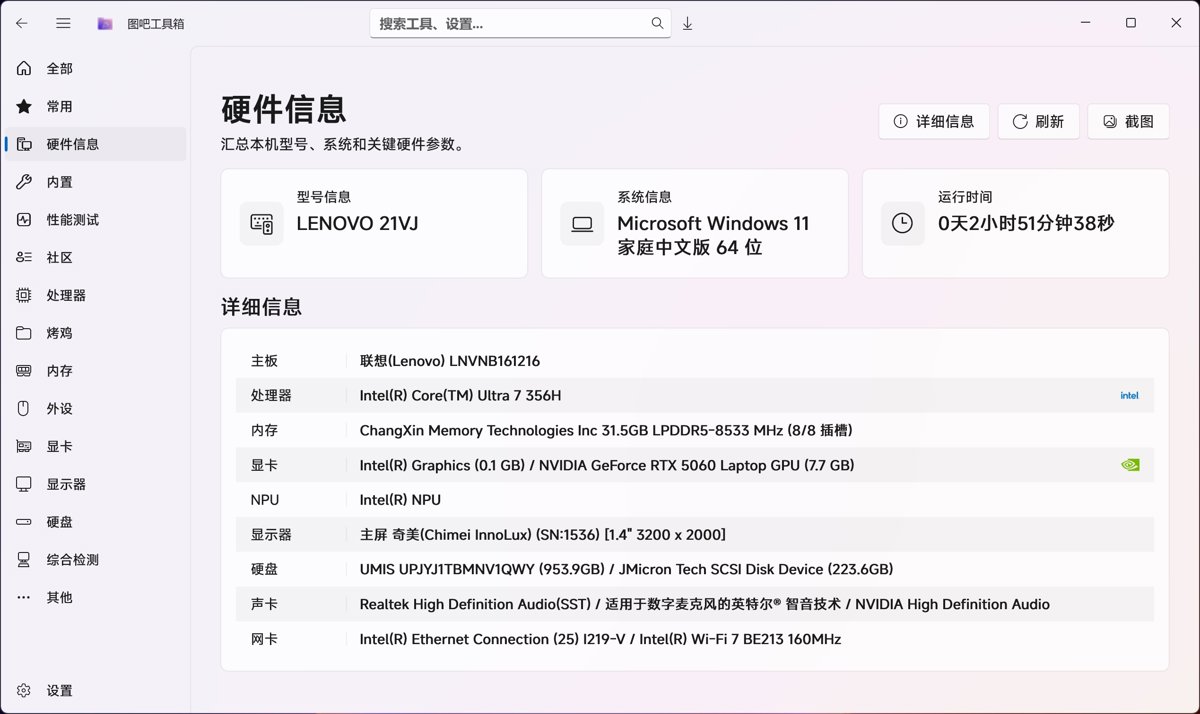This screenshot has height=714, width=1200.
Task: Click the 型号信息 device icon
Action: click(262, 223)
